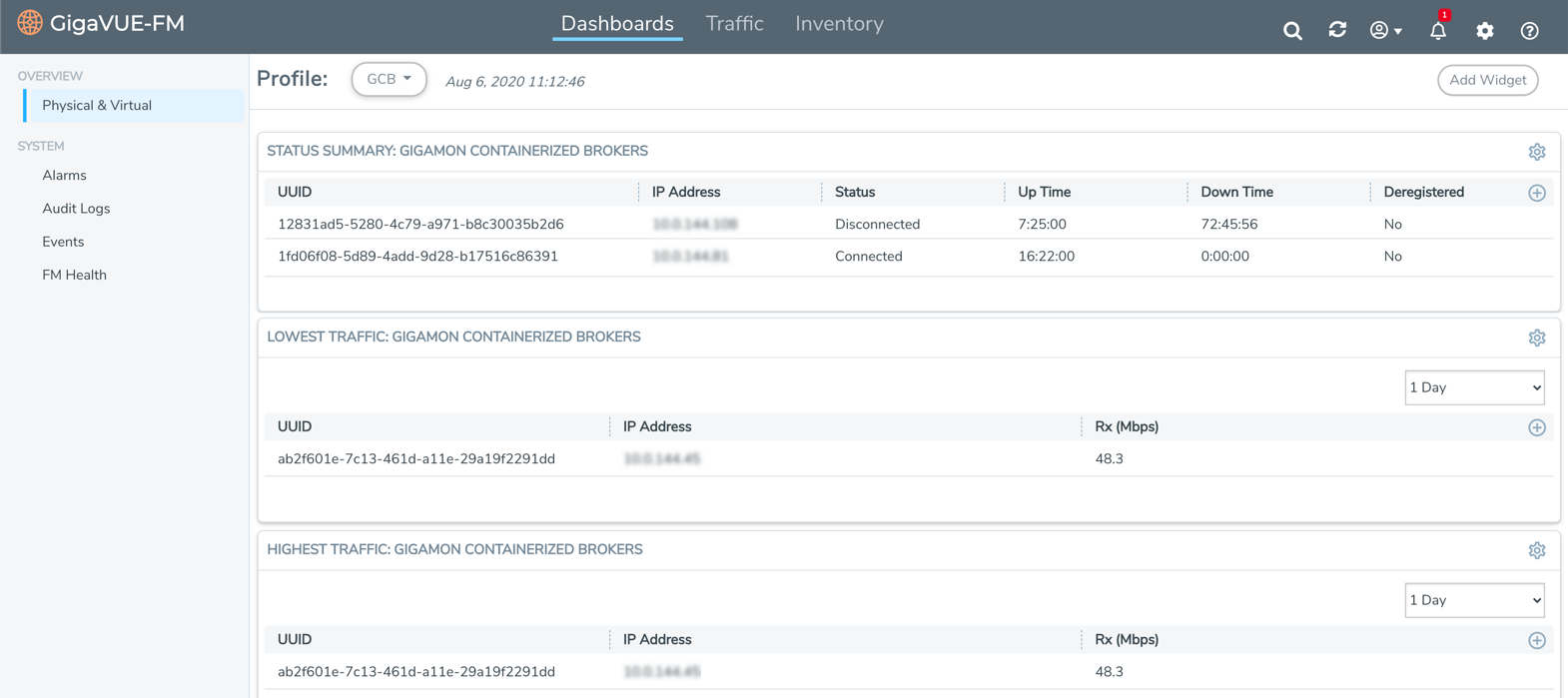Viewport: 1568px width, 698px height.
Task: Open the user account menu icon
Action: pos(1385,31)
